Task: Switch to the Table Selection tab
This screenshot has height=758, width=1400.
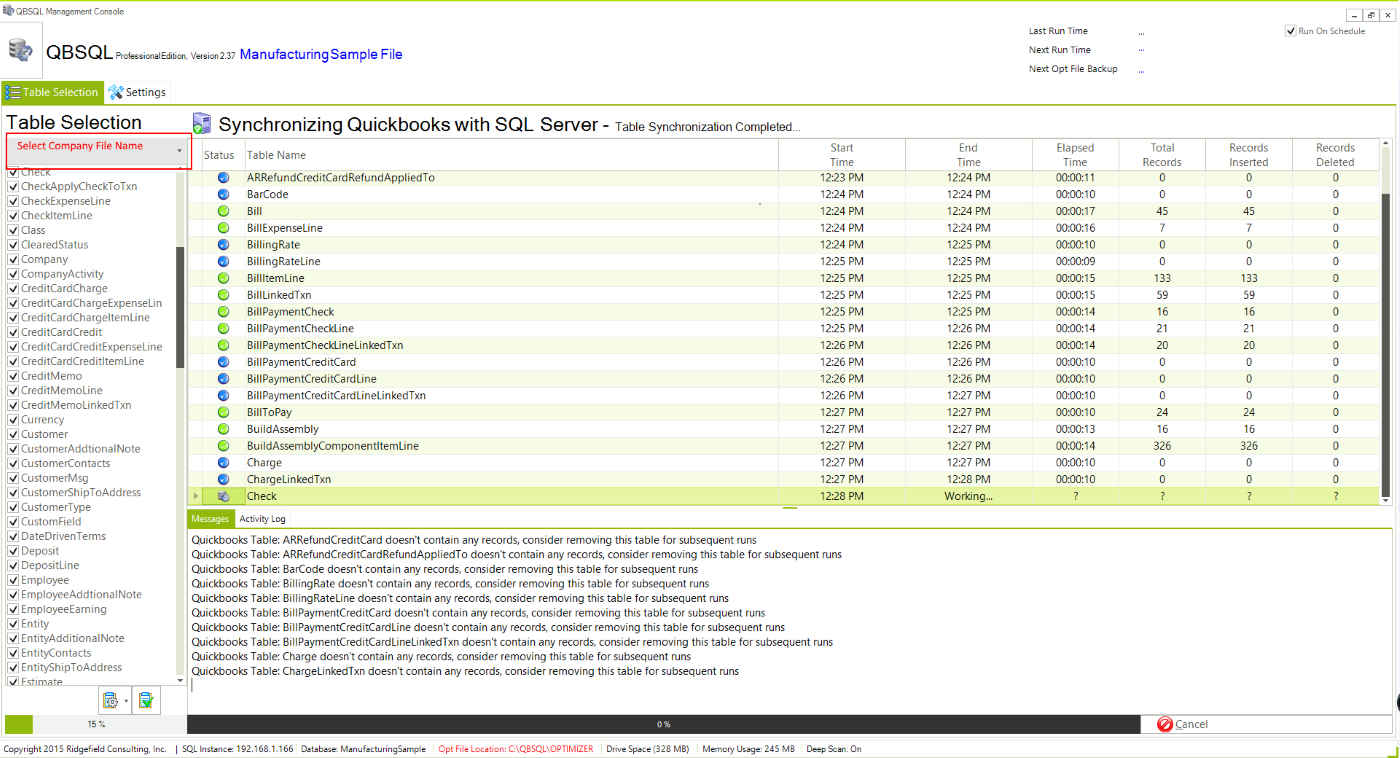Action: [52, 92]
